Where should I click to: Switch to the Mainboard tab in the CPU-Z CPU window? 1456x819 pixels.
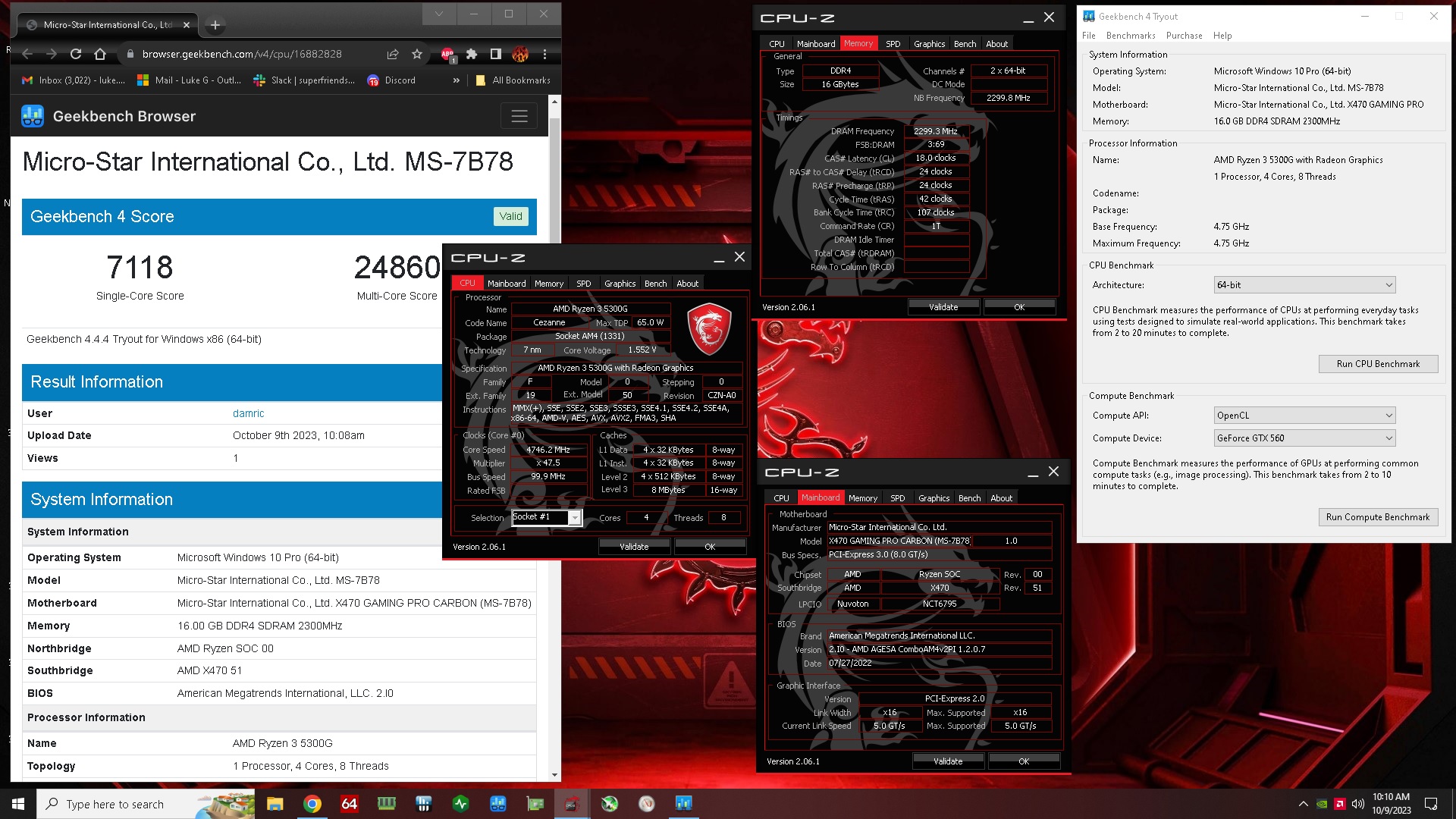pos(507,284)
